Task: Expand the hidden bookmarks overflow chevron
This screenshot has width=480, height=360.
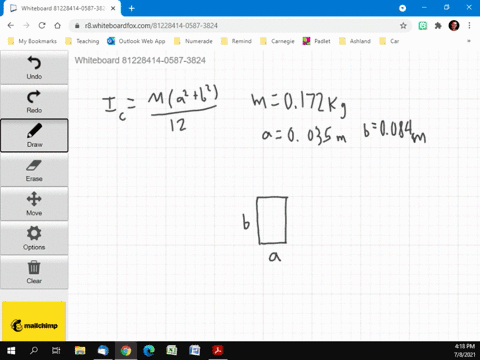Action: tap(469, 41)
